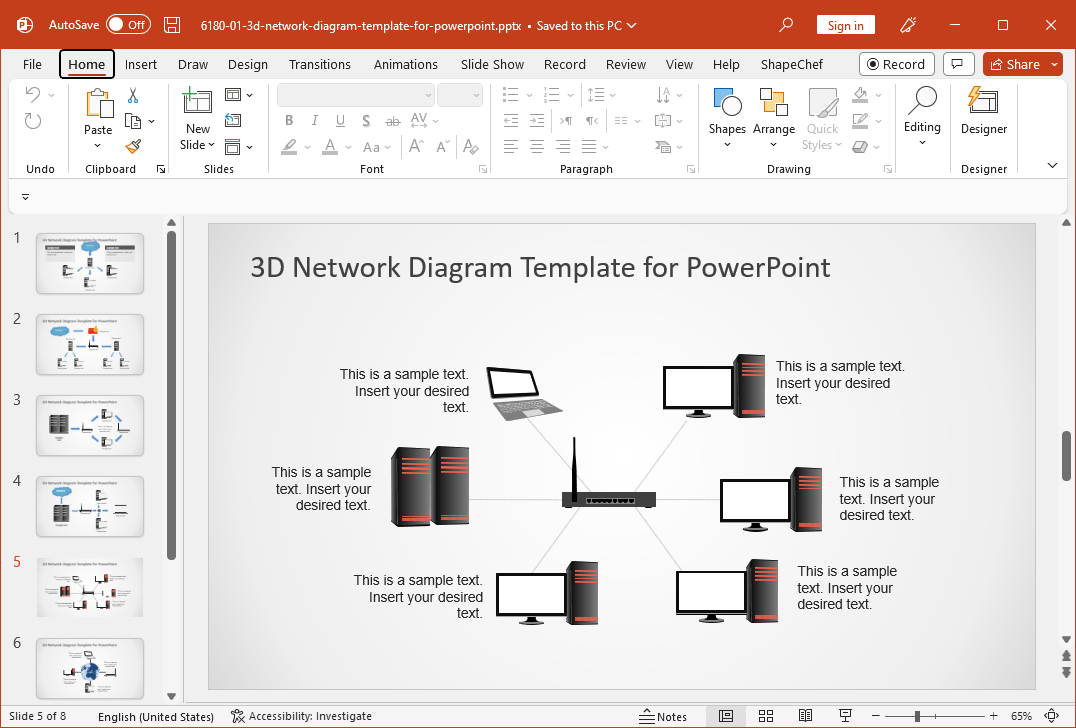
Task: Switch to the ShapeChef tab
Action: 791,64
